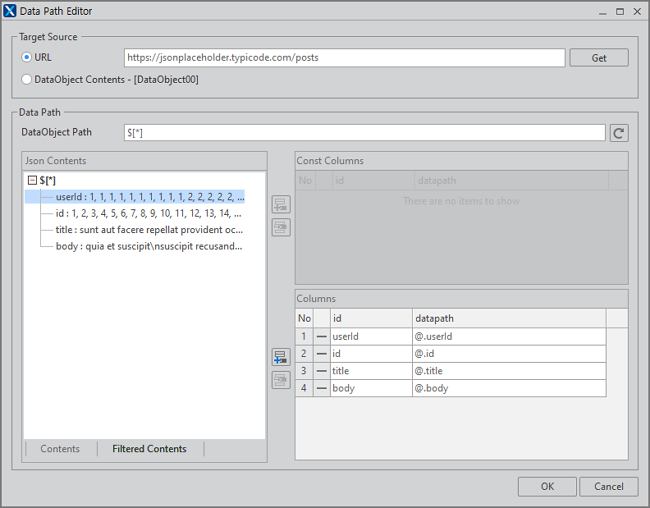Click the minus icon in title row
Screen dimensions: 650x508
[321, 371]
